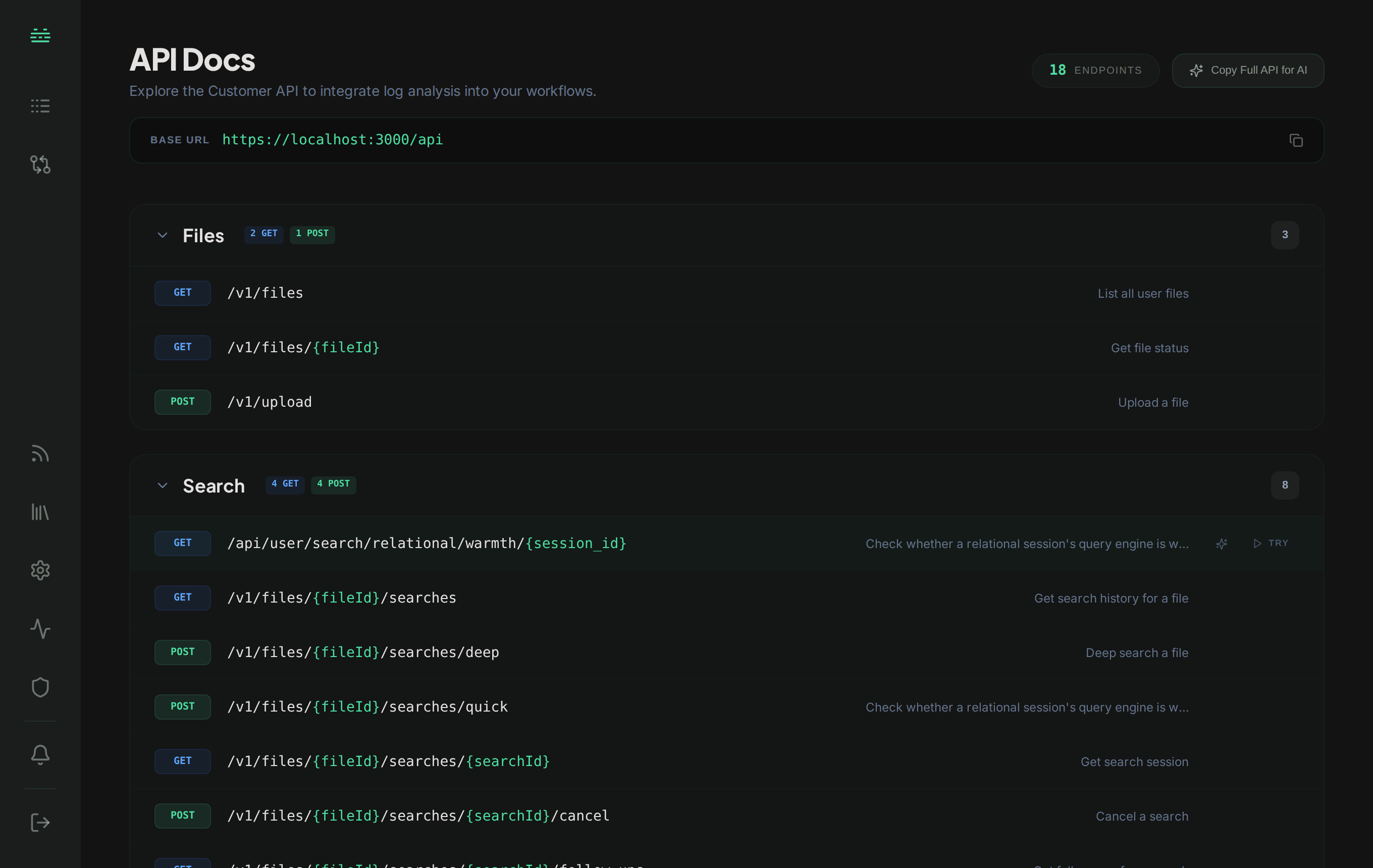This screenshot has height=868, width=1373.
Task: Click the API Docs page title
Action: click(x=192, y=60)
